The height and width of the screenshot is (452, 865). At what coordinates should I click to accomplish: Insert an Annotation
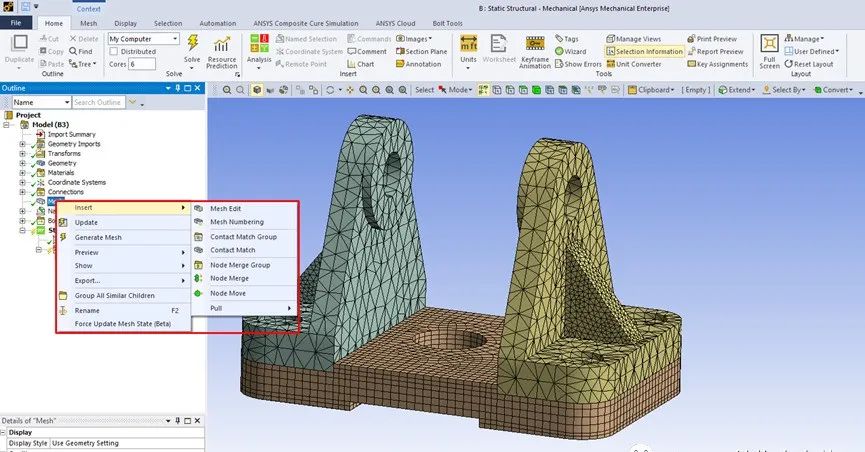(418, 64)
